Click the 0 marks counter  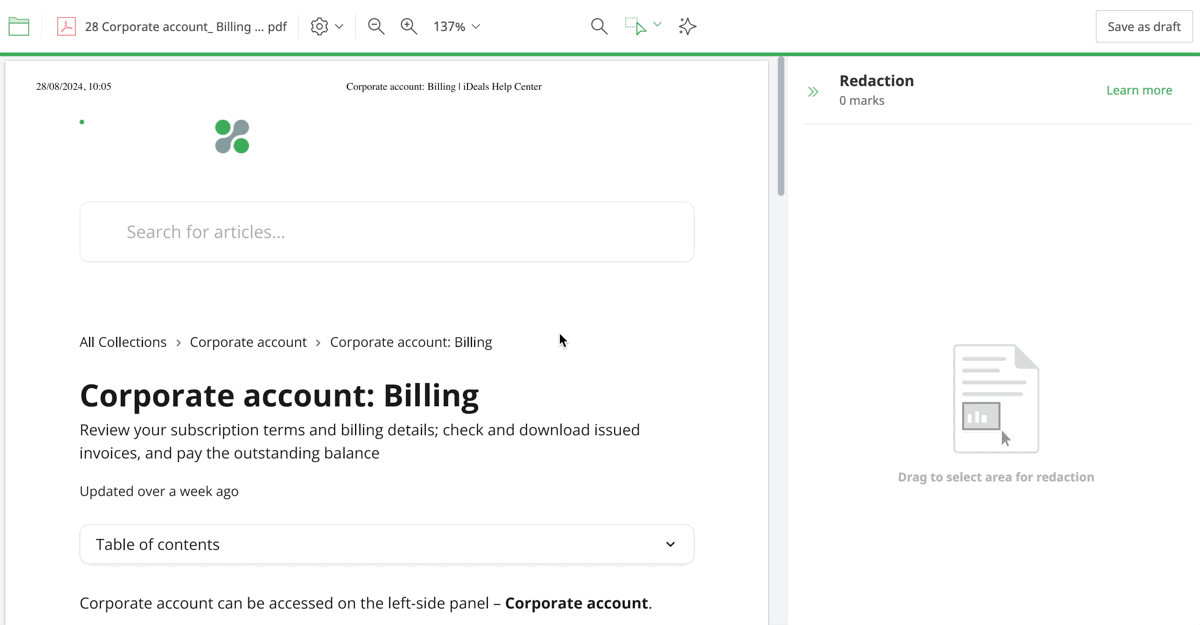point(862,100)
